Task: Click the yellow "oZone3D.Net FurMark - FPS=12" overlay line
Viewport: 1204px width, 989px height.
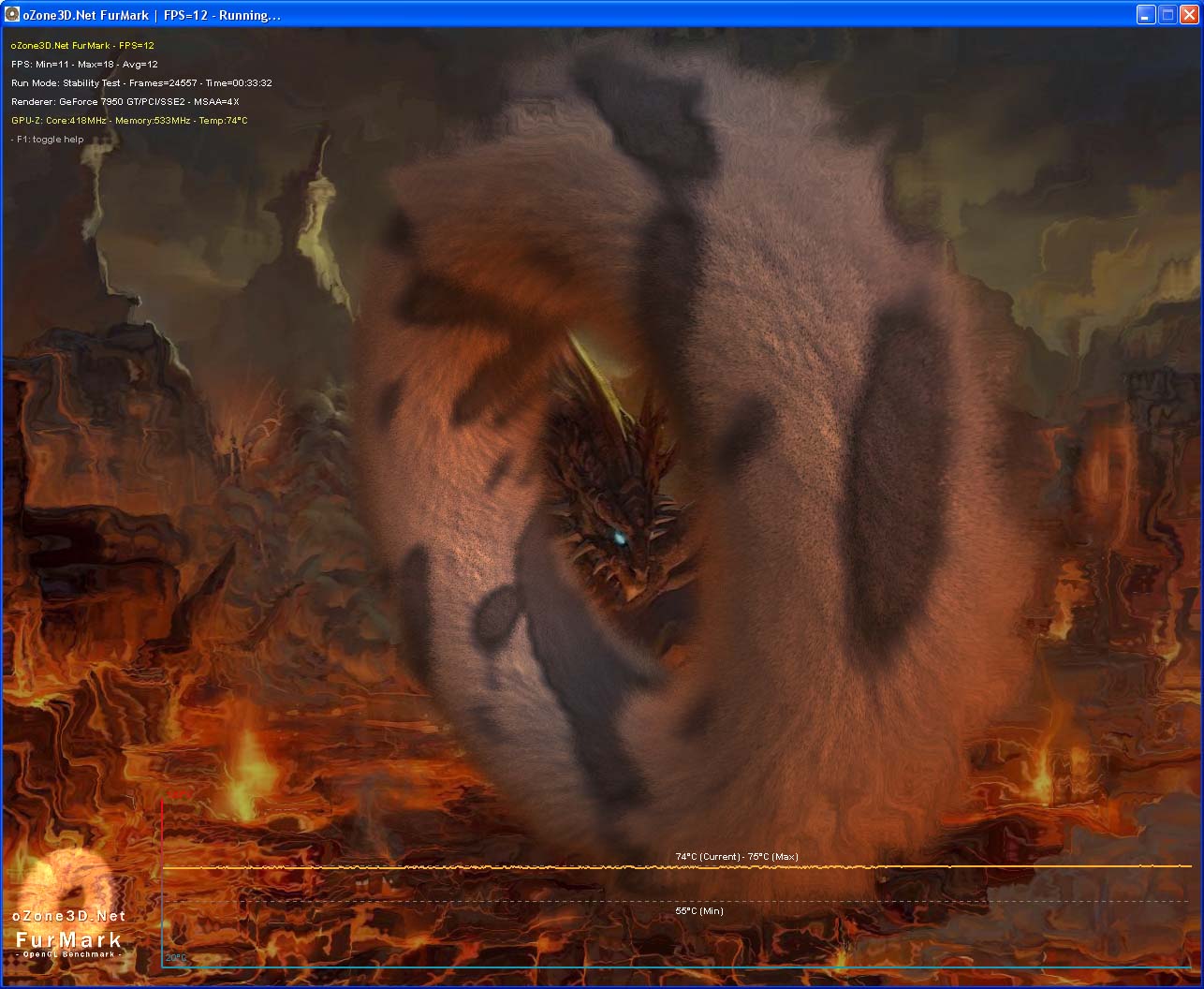Action: pyautogui.click(x=82, y=45)
